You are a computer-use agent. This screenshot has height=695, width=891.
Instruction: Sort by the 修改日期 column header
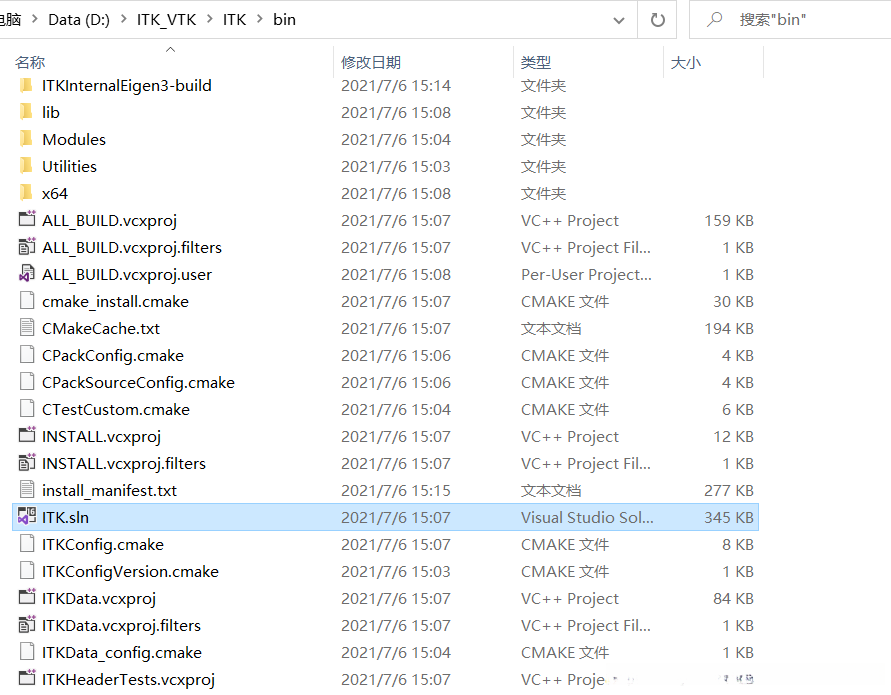371,63
